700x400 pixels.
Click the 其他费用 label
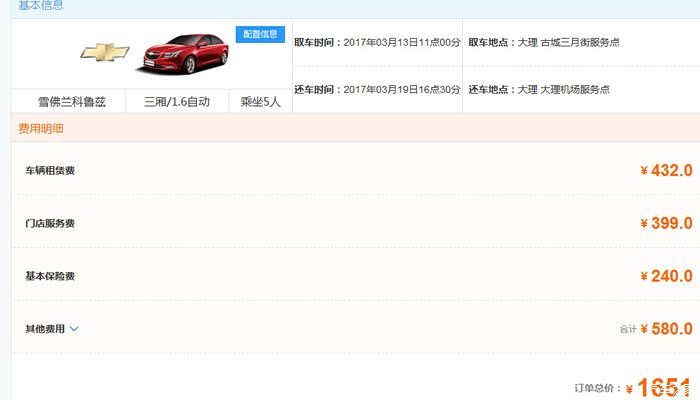point(45,329)
